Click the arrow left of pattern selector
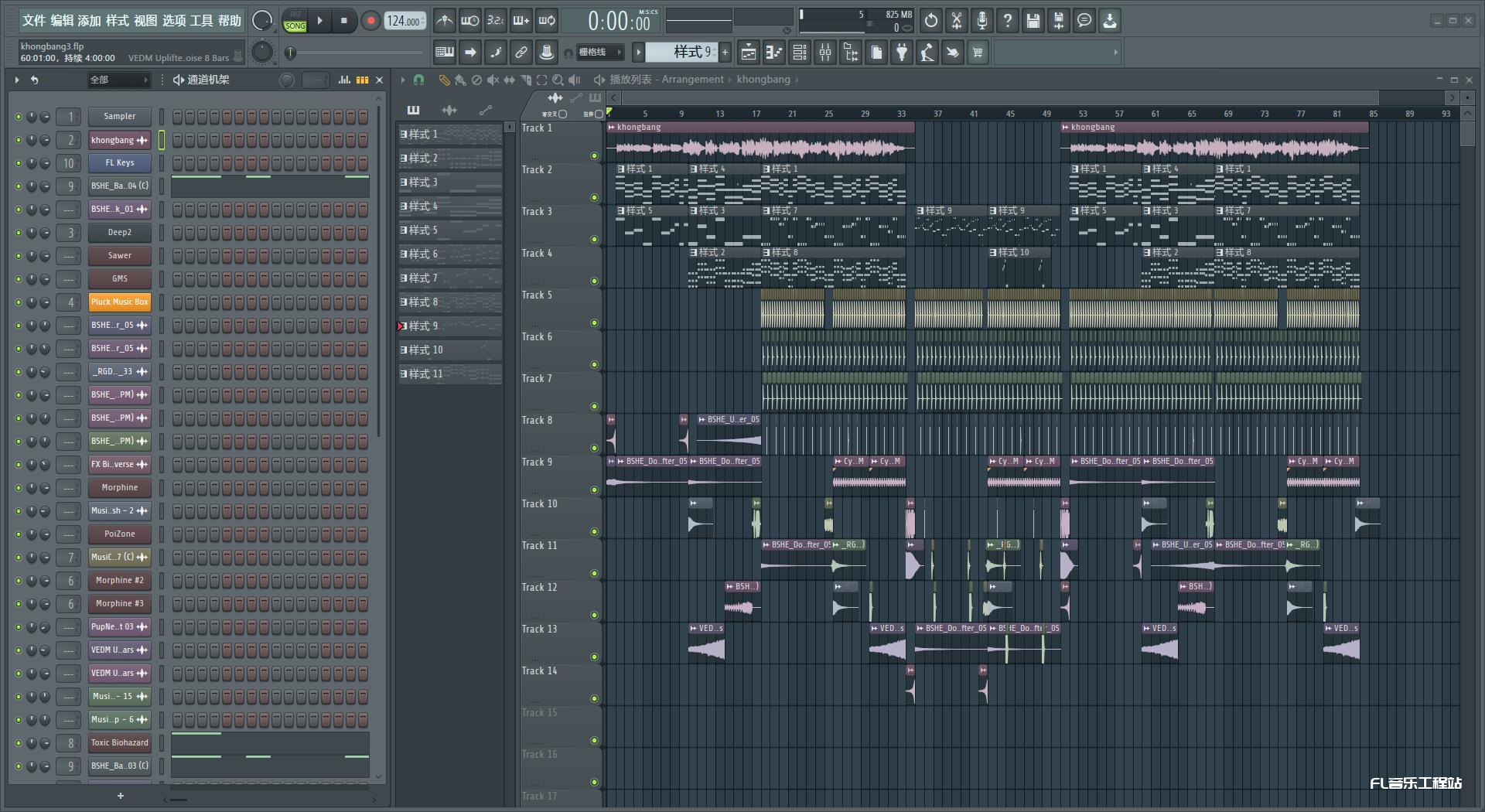Image resolution: width=1485 pixels, height=812 pixels. point(639,52)
